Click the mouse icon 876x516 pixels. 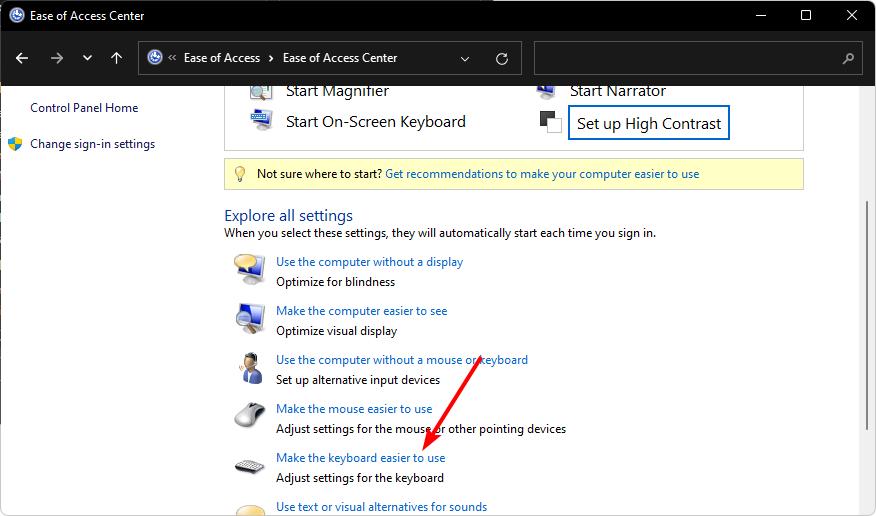tap(249, 415)
